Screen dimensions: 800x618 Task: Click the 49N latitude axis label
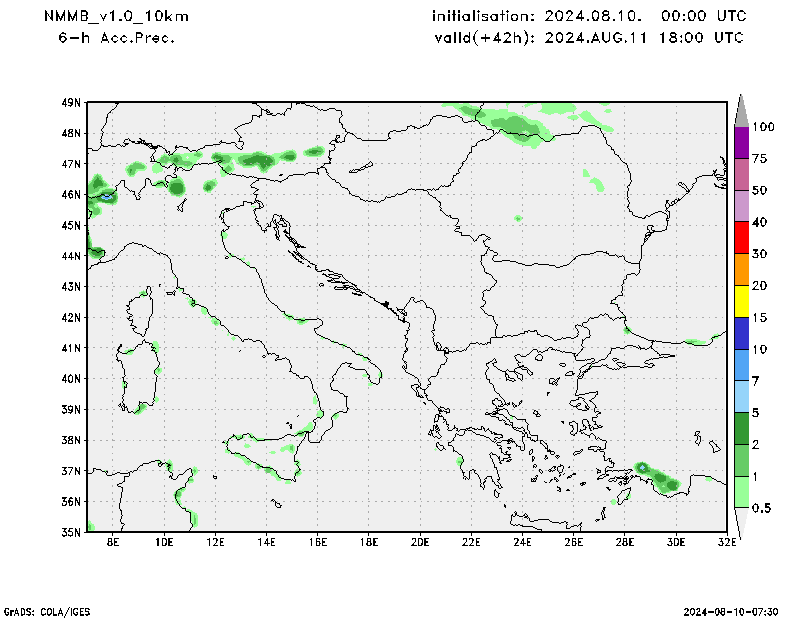click(70, 103)
